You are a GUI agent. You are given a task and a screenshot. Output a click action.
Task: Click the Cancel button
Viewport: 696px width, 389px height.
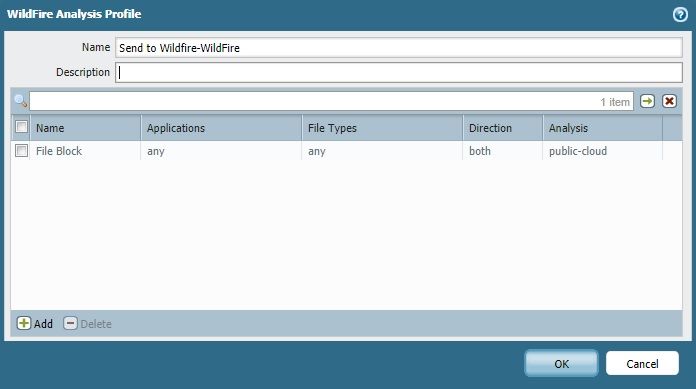[x=642, y=364]
